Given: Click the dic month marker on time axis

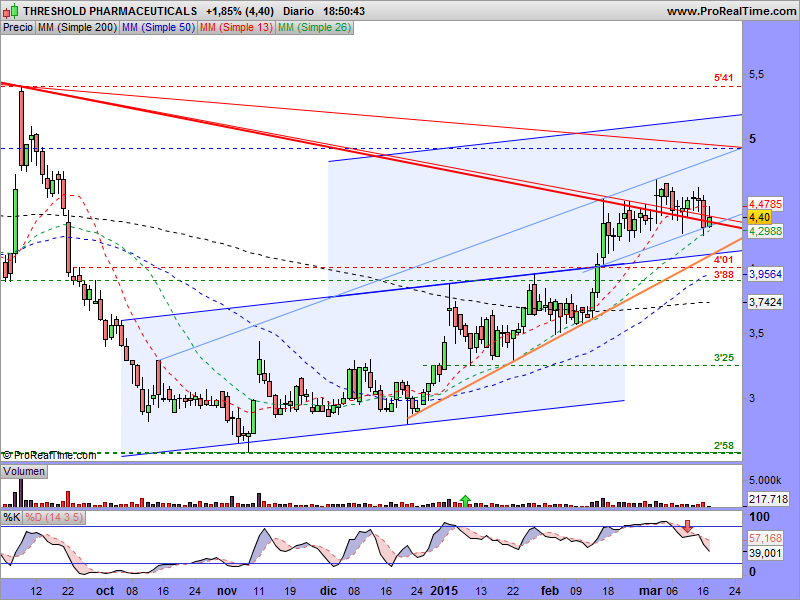Looking at the screenshot, I should pos(329,591).
